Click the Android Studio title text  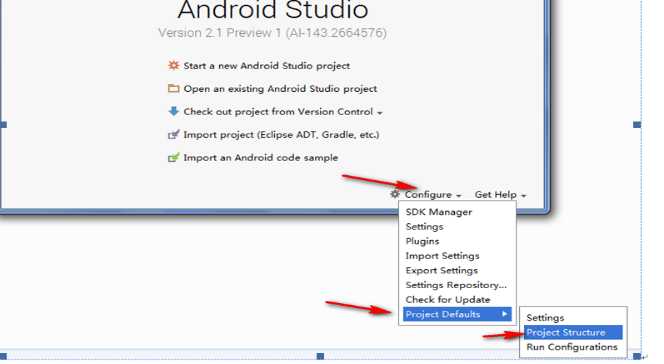click(273, 10)
